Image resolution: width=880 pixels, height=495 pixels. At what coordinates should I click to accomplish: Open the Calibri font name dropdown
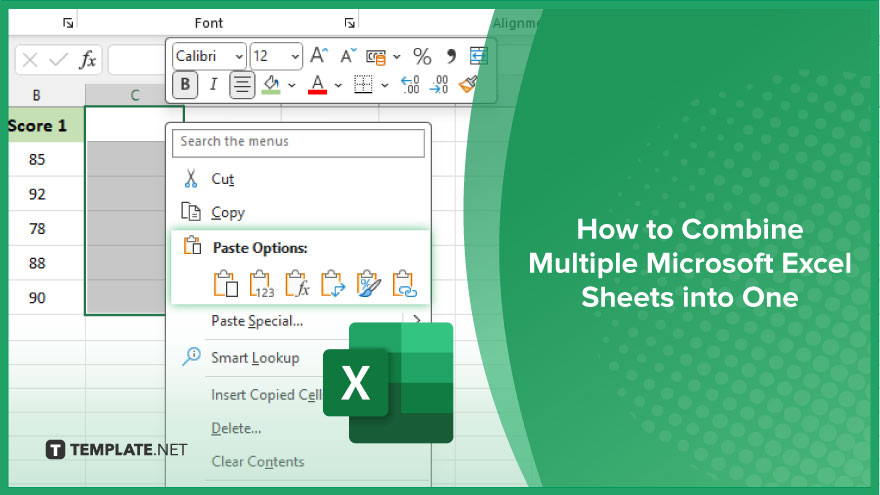(239, 56)
